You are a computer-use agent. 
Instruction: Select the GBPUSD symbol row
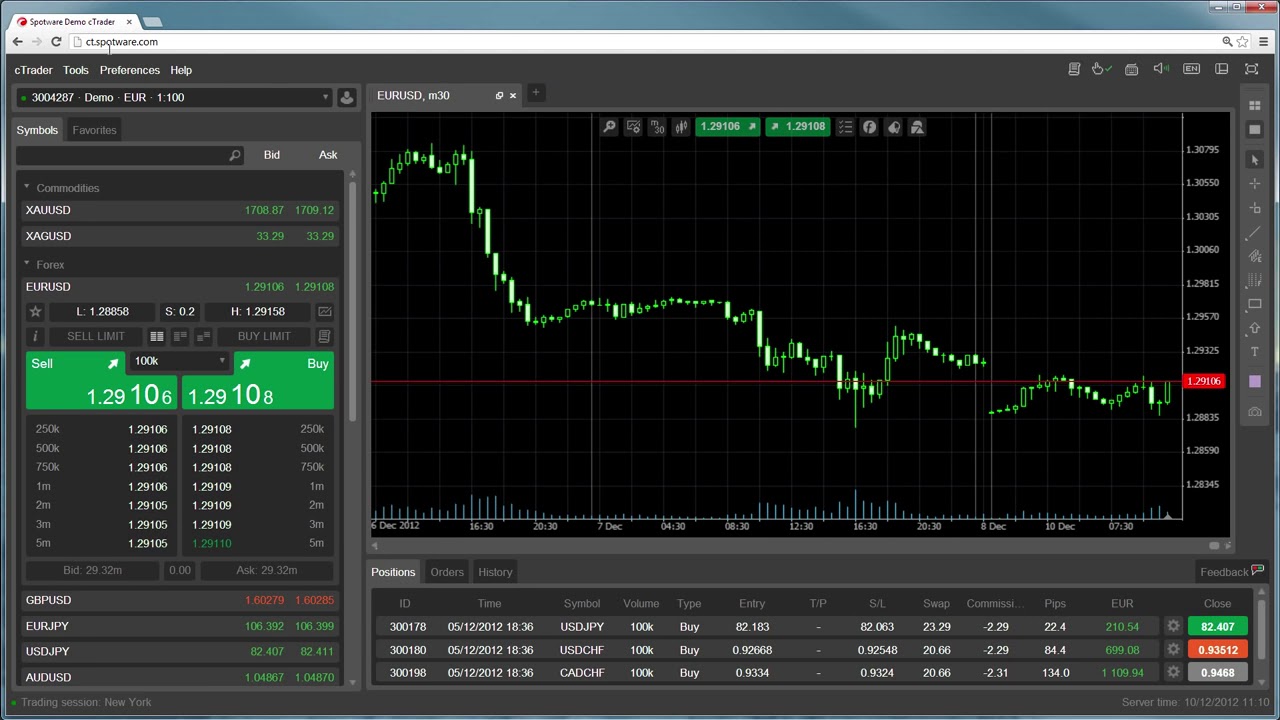click(x=180, y=600)
